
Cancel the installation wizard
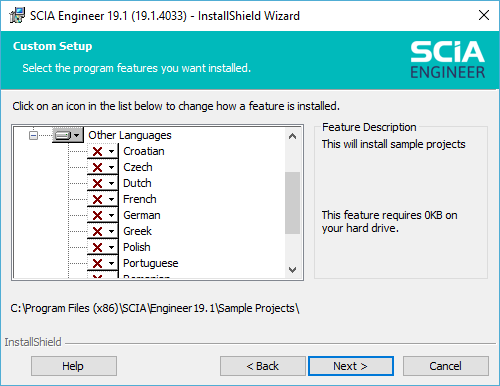(x=446, y=366)
